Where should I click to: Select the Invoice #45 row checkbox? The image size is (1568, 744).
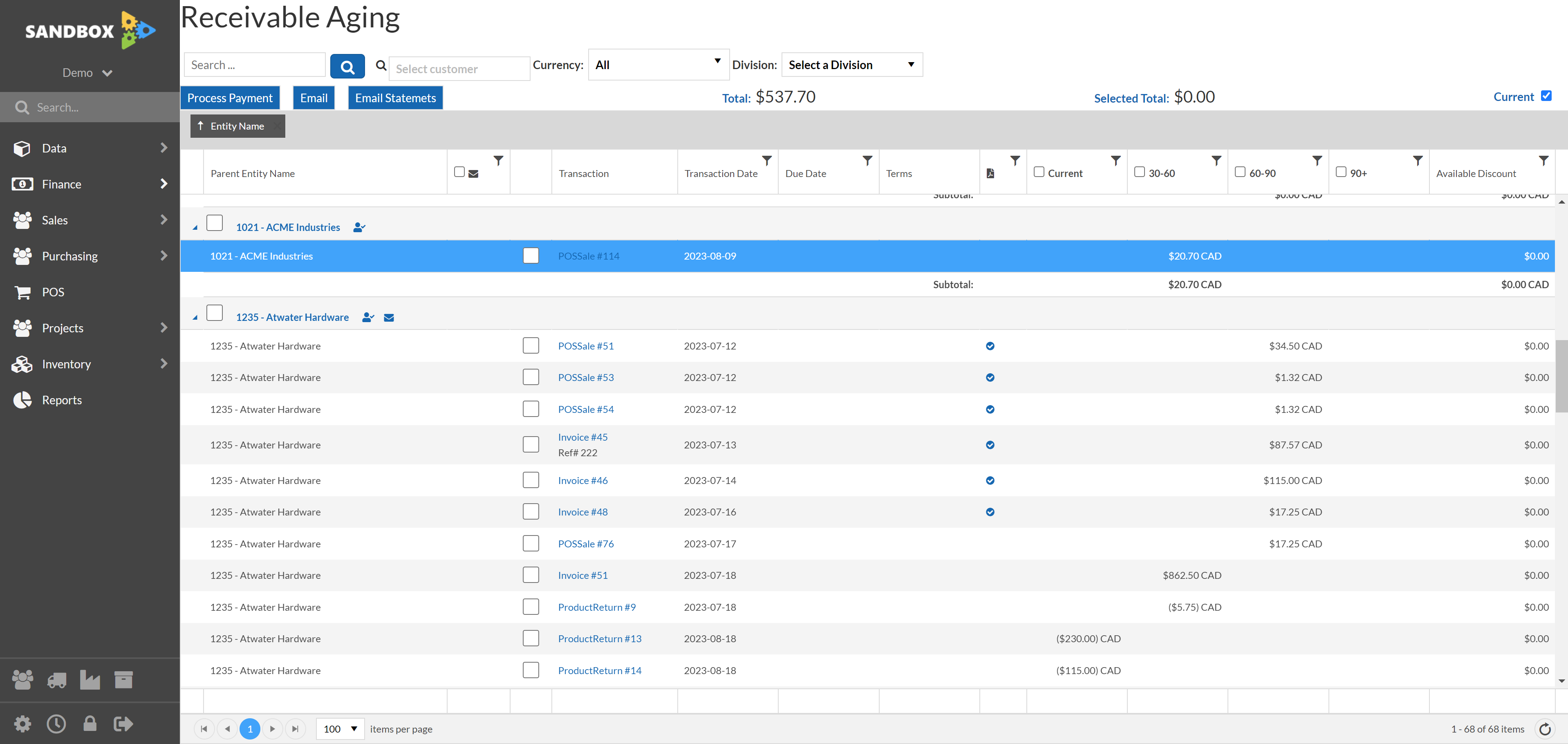[531, 444]
